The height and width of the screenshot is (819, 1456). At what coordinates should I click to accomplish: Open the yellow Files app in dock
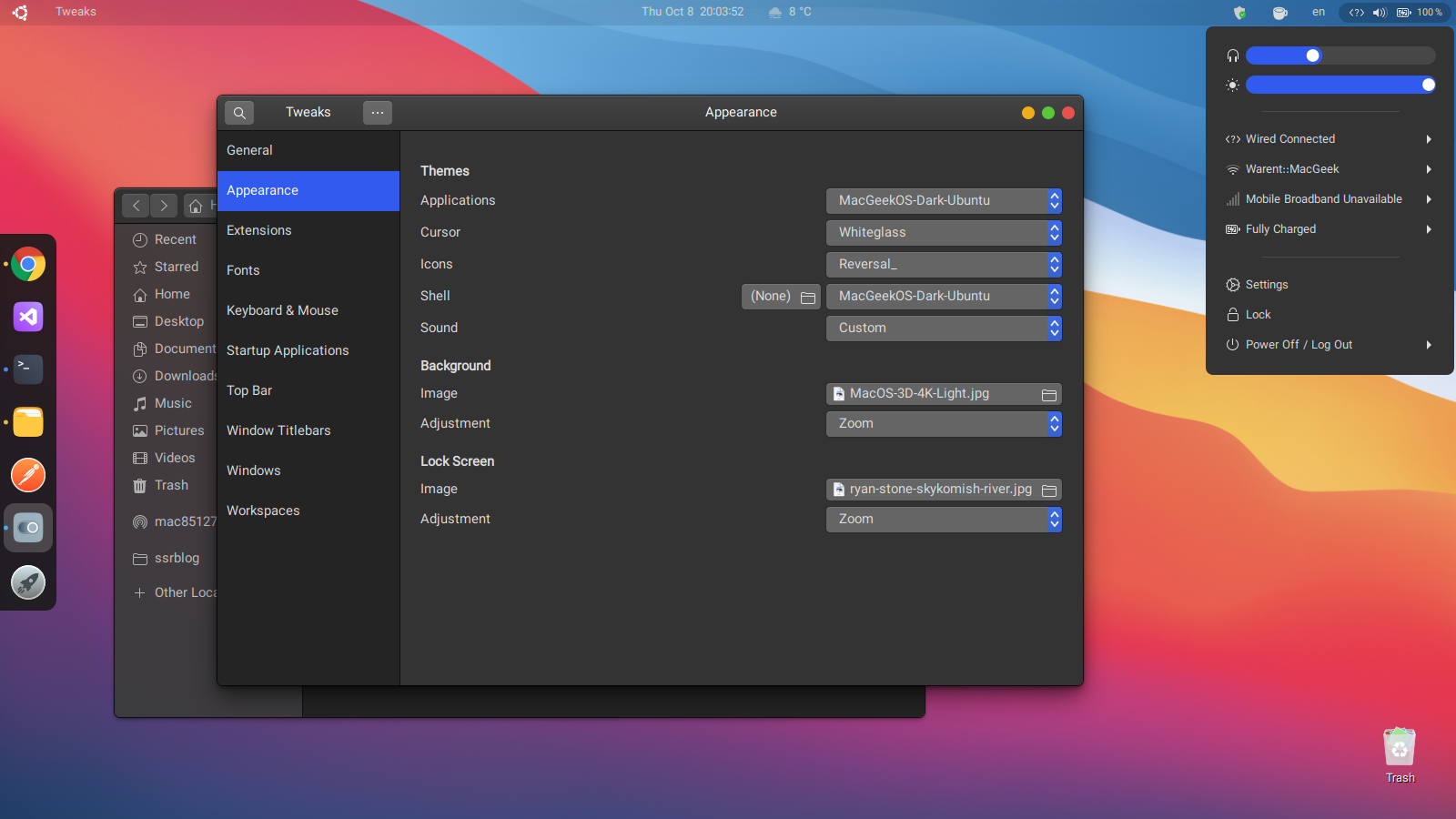point(28,422)
